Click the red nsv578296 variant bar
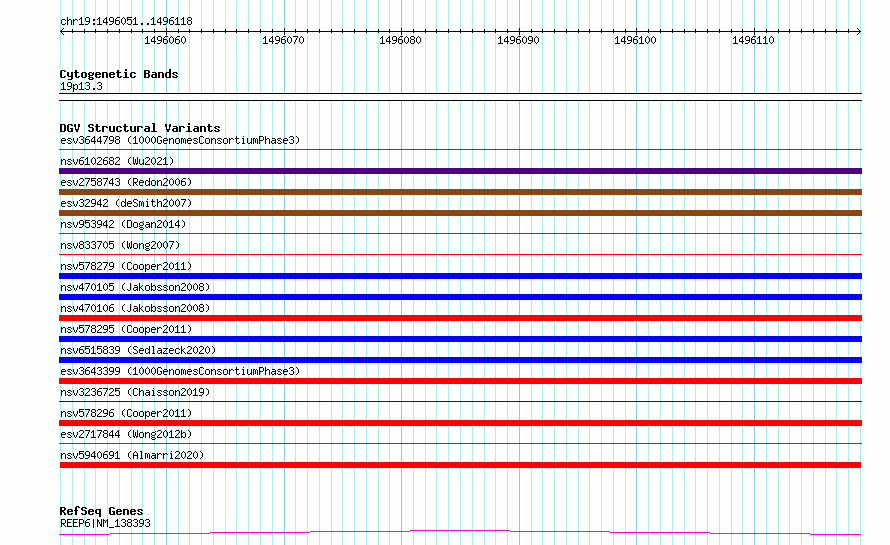 (460, 423)
